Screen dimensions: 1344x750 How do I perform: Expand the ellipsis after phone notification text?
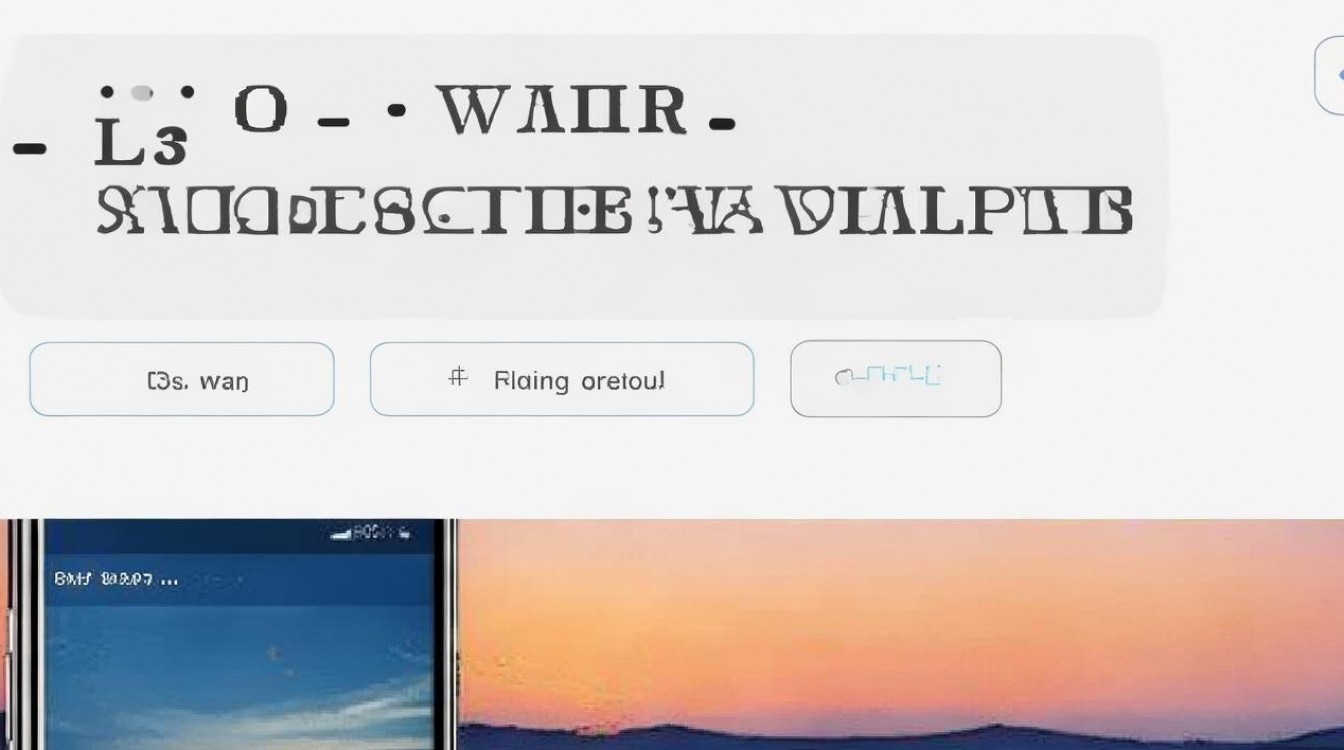[x=169, y=580]
